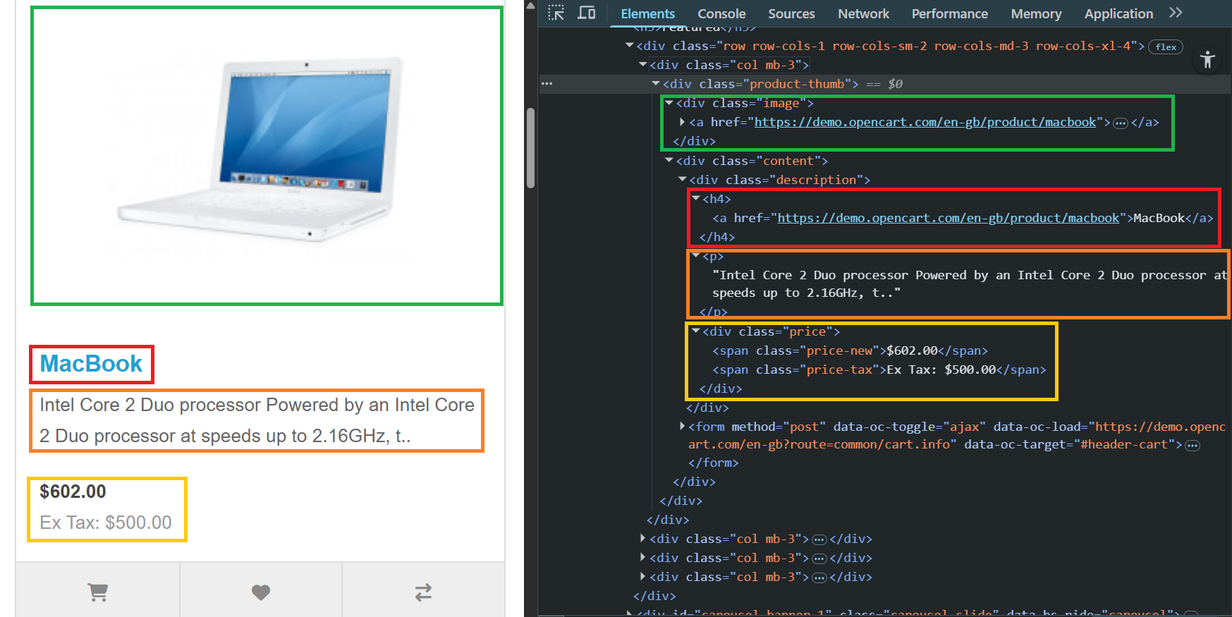
Task: Expand the anchor inside image div
Action: click(683, 122)
